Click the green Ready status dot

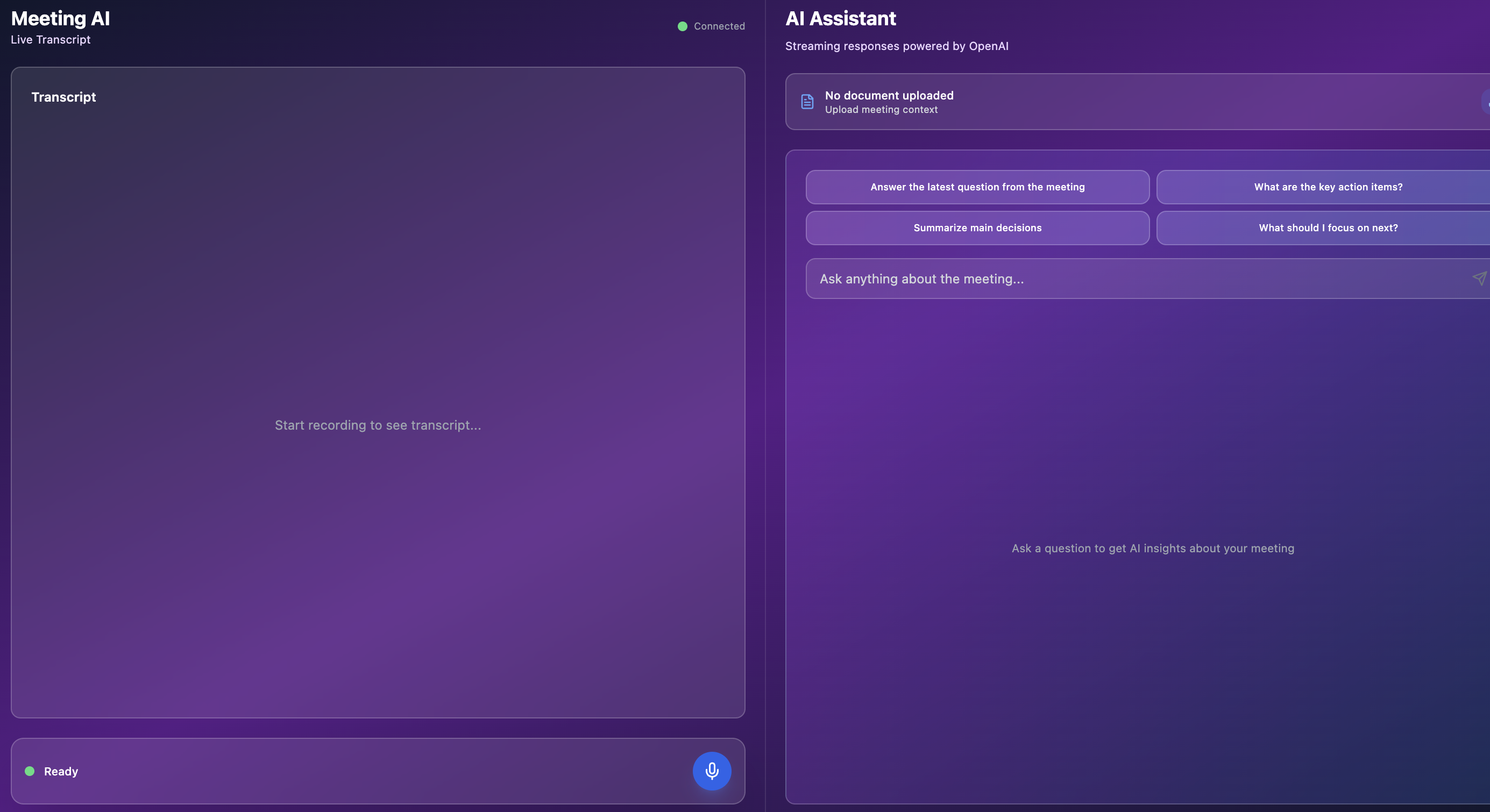(x=30, y=771)
